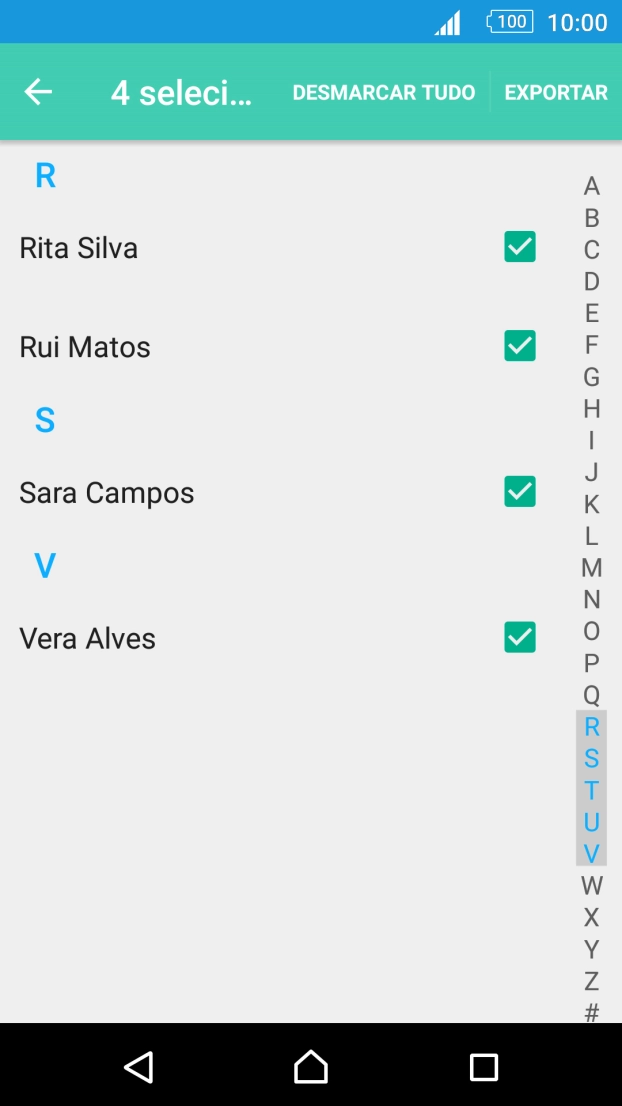The image size is (622, 1106).
Task: Deselect Rui Matos using its checkbox
Action: [518, 345]
